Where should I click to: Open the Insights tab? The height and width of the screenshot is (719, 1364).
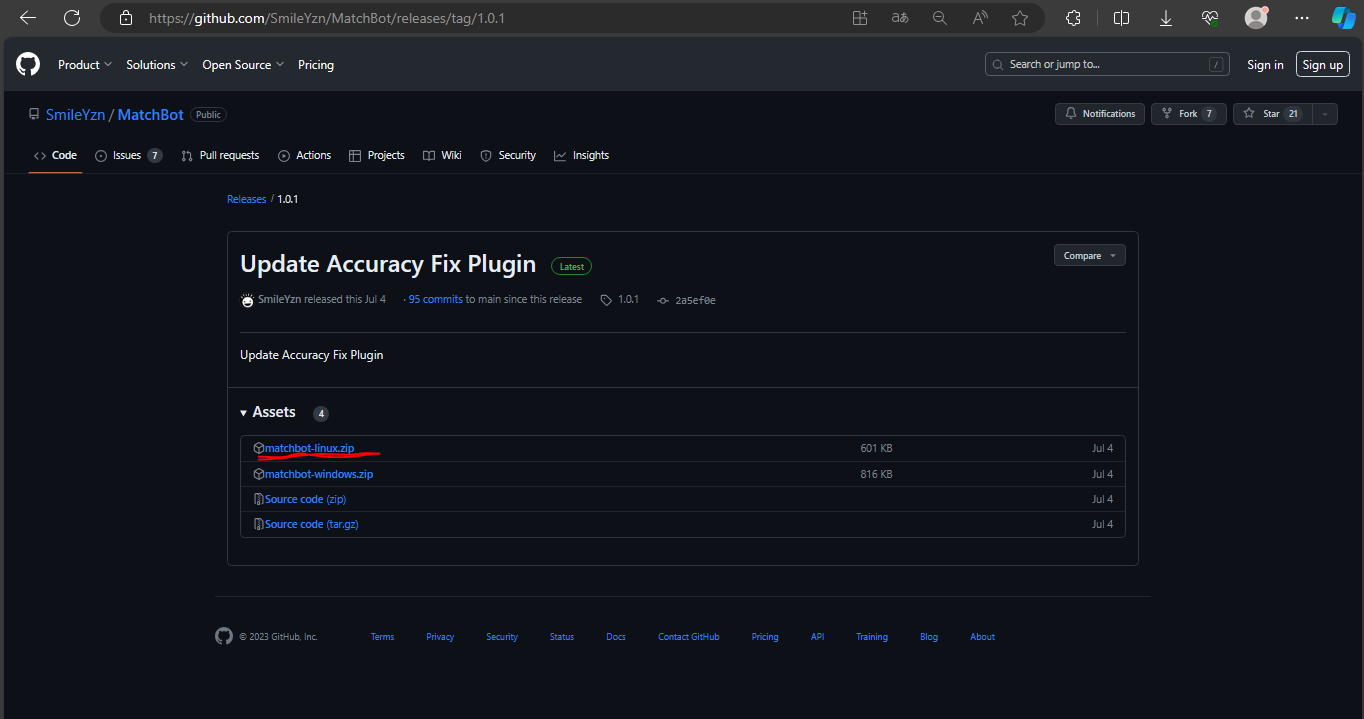[x=581, y=155]
